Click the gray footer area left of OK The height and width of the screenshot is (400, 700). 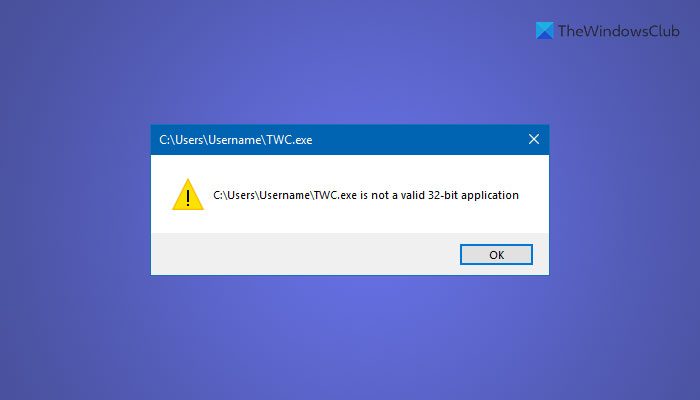[300, 254]
